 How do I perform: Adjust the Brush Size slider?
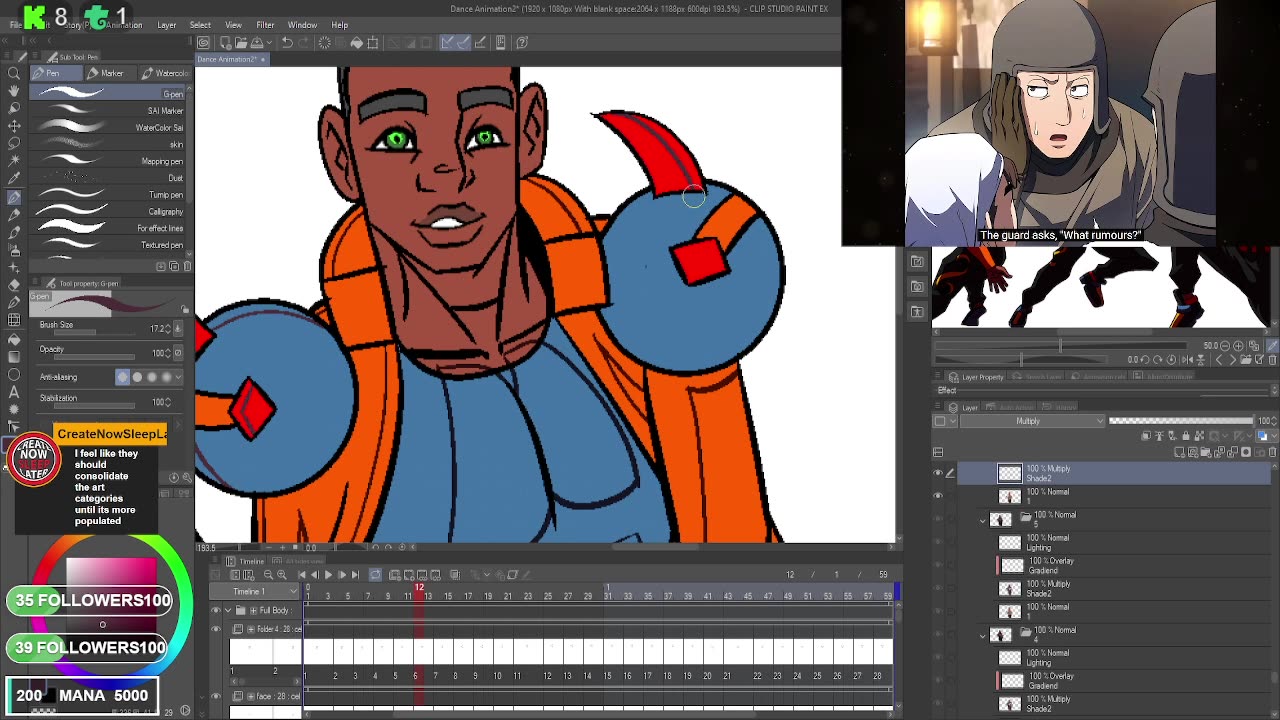click(x=95, y=332)
